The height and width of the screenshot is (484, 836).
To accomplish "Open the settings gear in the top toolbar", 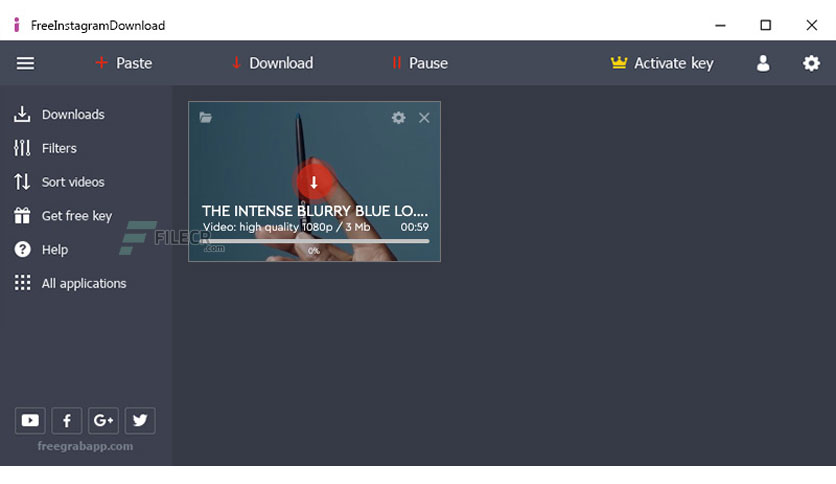I will point(811,63).
